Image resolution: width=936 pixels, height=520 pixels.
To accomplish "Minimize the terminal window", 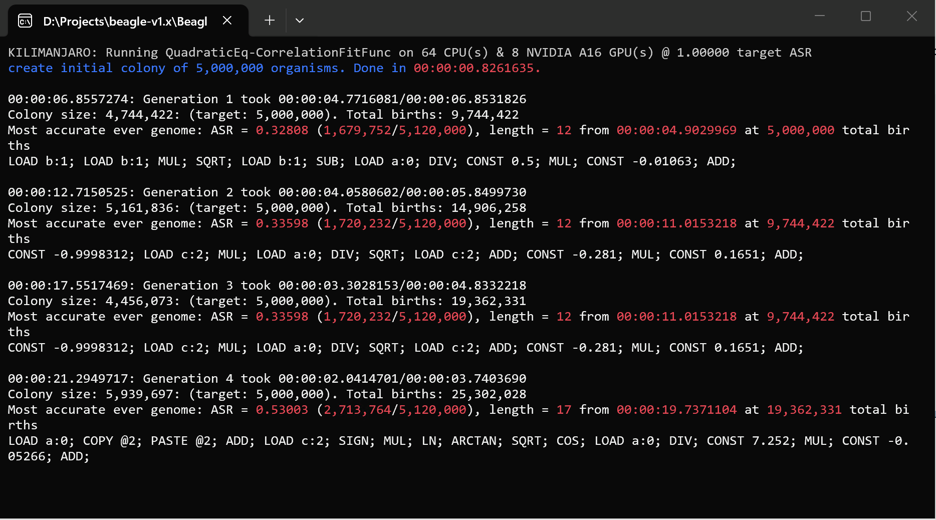I will (x=820, y=16).
